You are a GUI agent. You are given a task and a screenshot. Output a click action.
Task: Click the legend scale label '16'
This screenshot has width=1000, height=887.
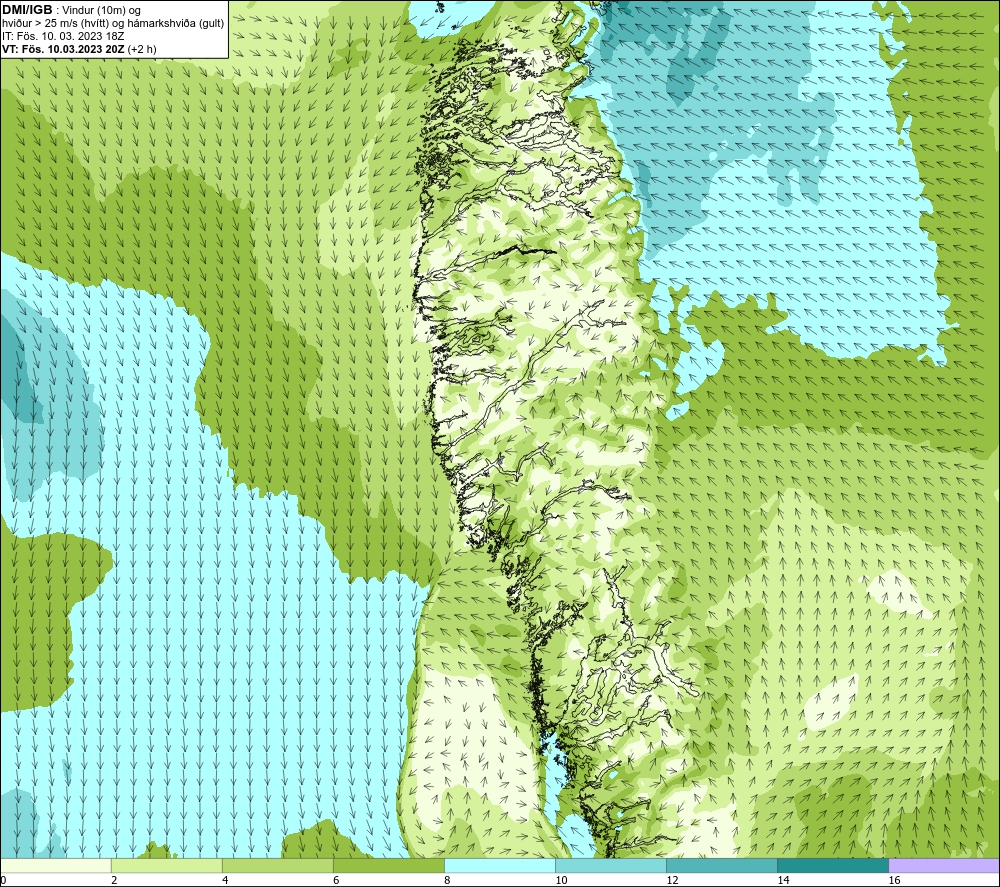pos(893,880)
